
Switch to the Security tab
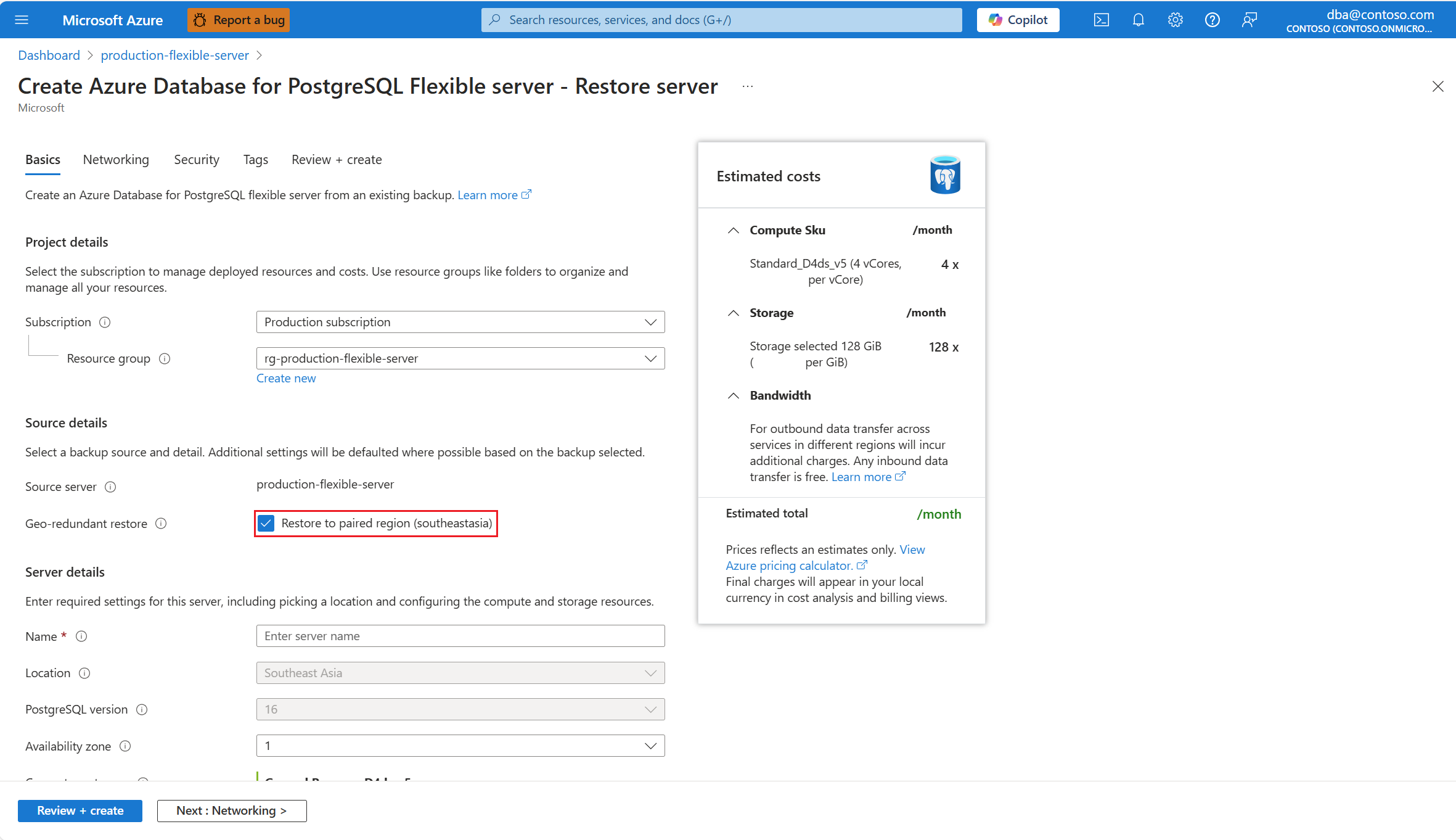(196, 160)
